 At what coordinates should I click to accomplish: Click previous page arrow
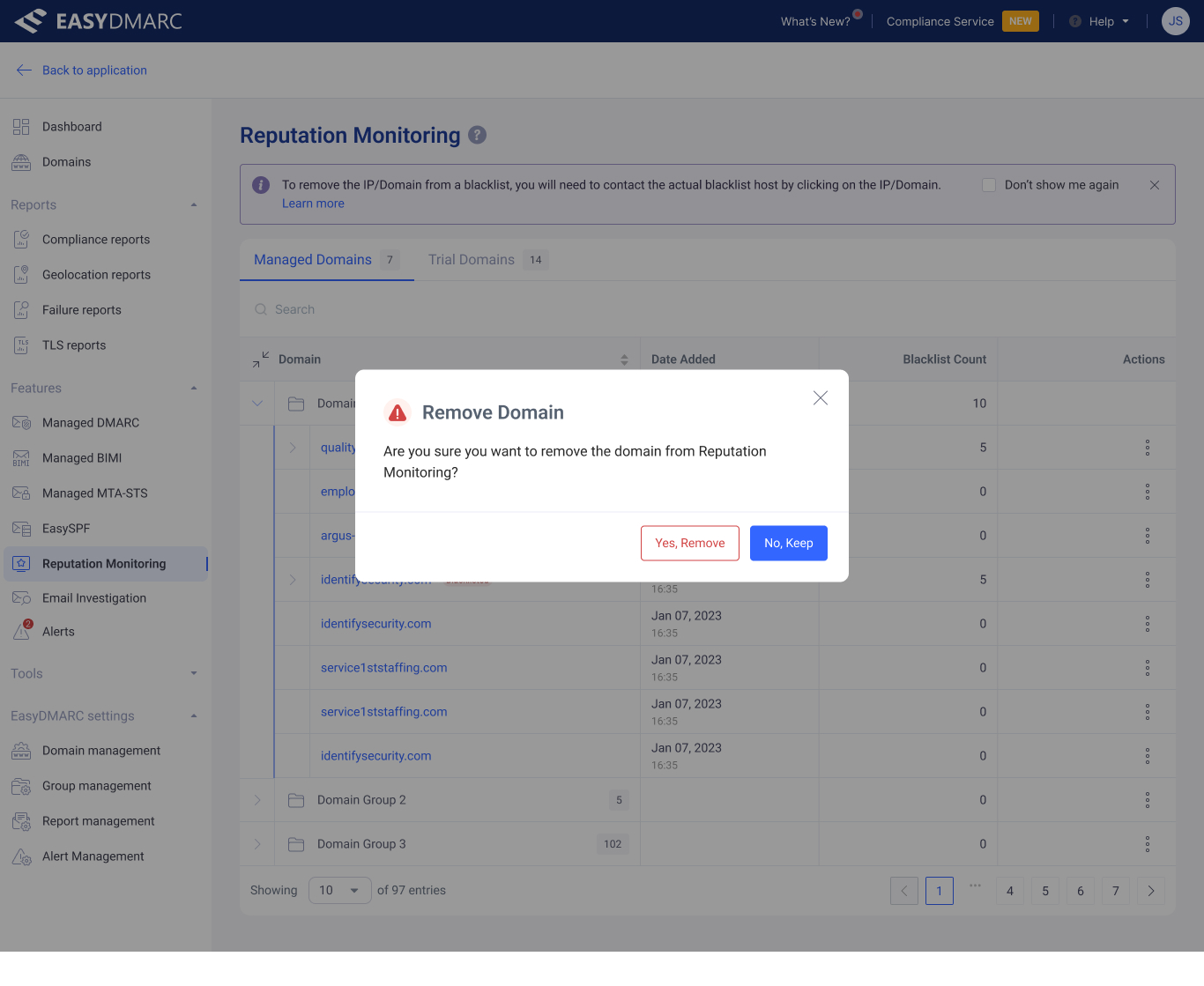click(904, 891)
